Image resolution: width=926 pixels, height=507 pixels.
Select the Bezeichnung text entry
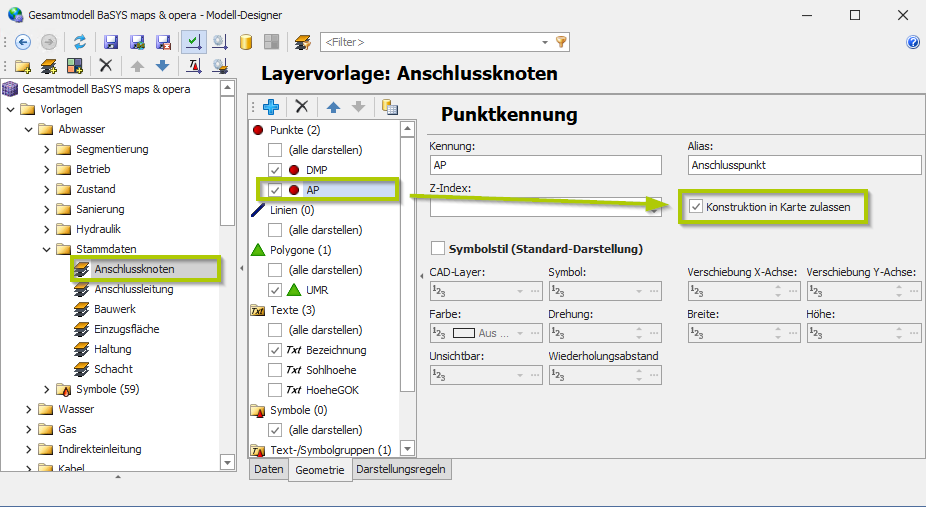pos(336,350)
